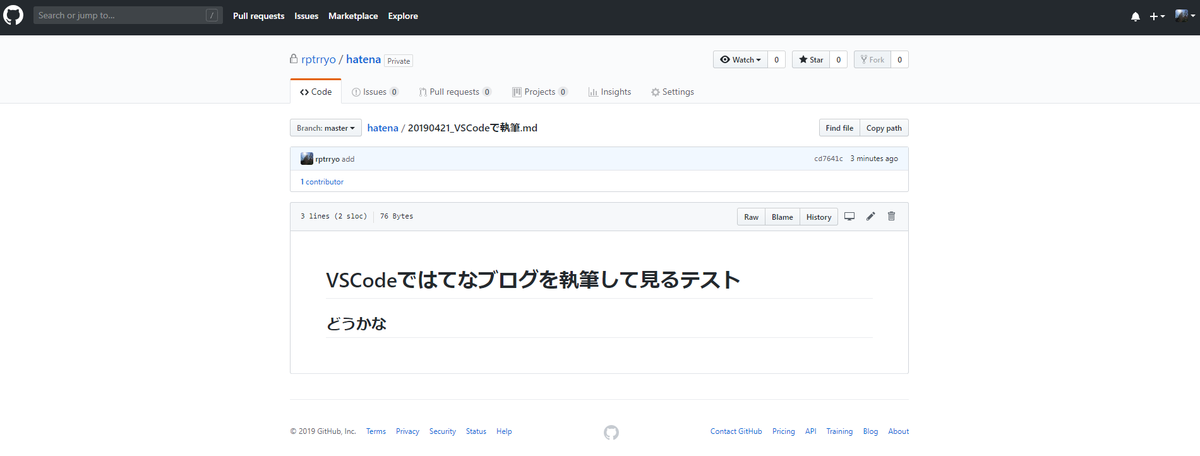Open the file History
Image resolution: width=1200 pixels, height=456 pixels.
[x=818, y=217]
